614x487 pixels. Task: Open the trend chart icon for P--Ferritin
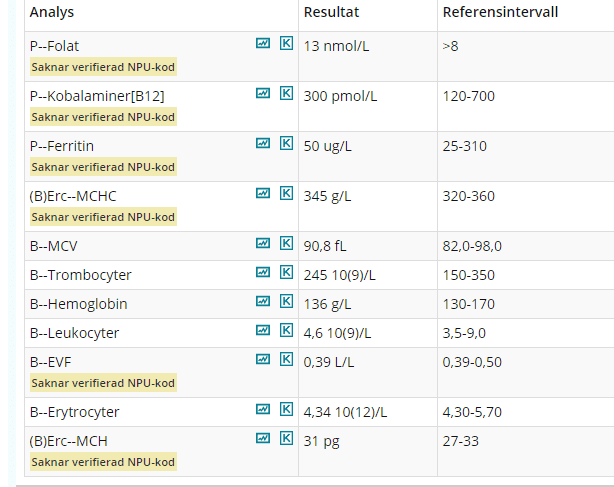click(x=263, y=143)
